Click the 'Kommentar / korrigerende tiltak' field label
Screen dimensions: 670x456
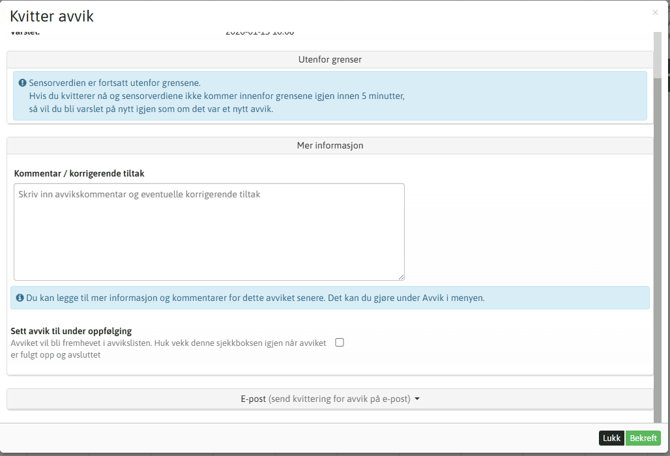coord(79,174)
